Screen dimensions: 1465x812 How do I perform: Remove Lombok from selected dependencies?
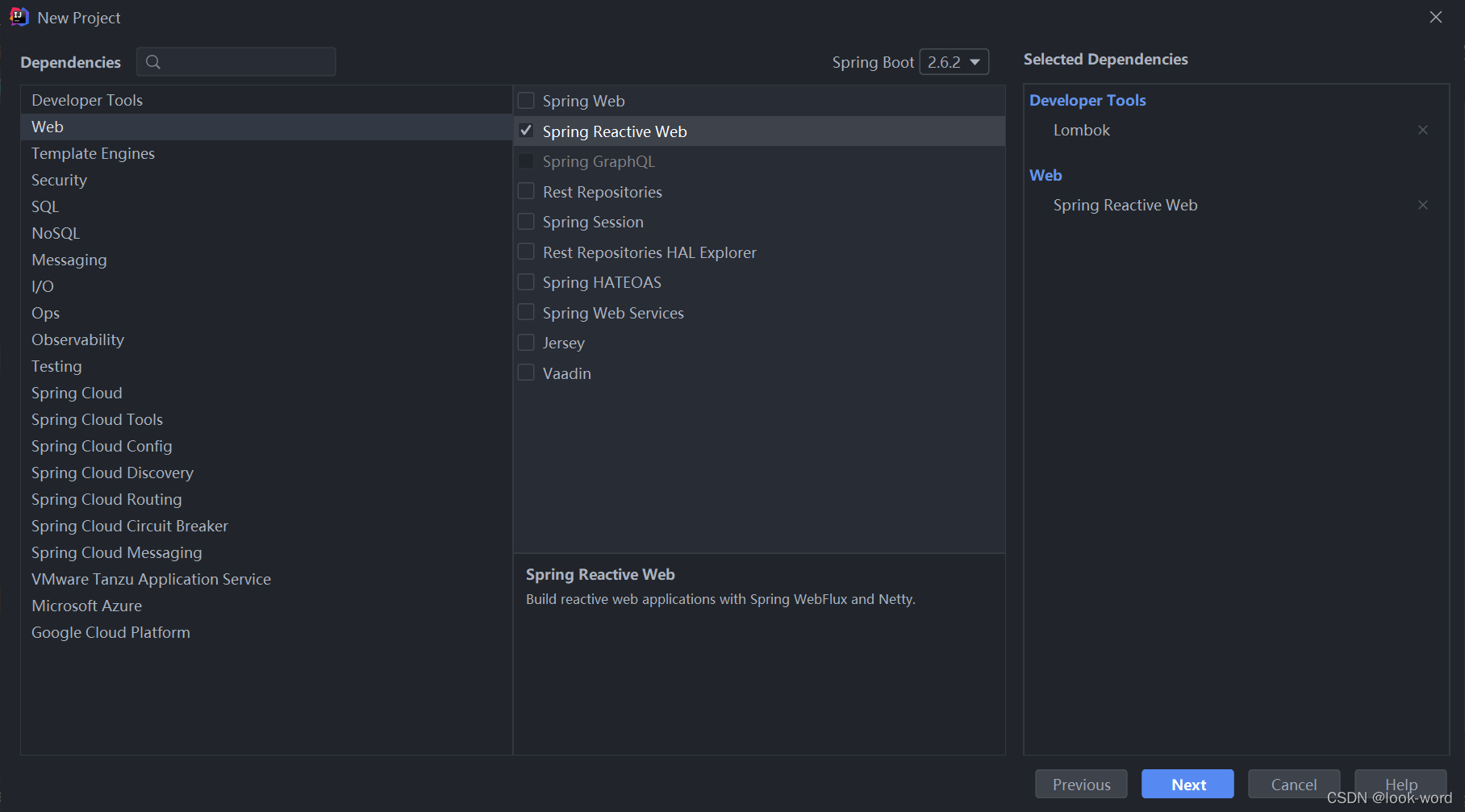[1423, 130]
